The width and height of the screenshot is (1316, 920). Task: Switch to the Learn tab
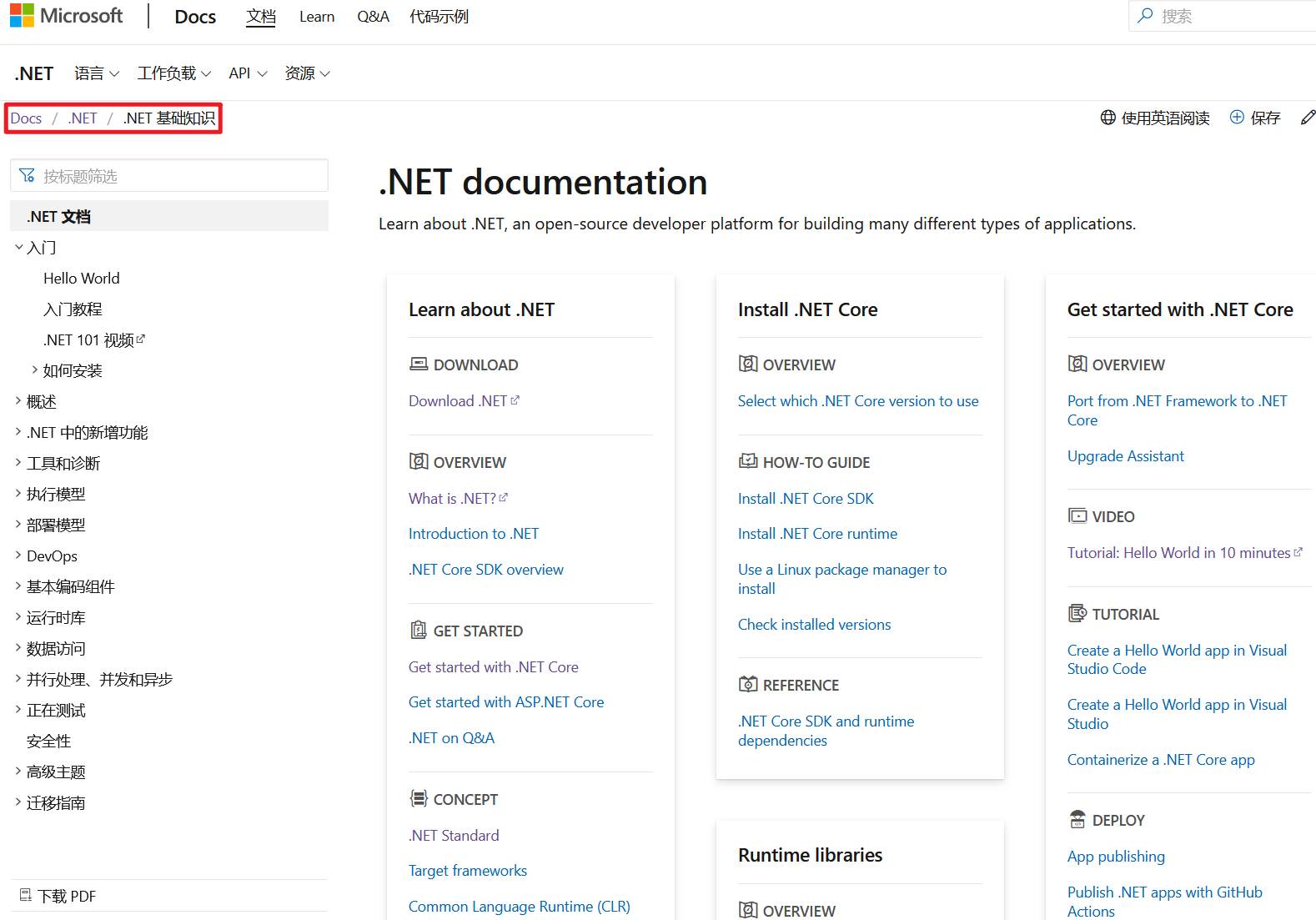coord(317,17)
